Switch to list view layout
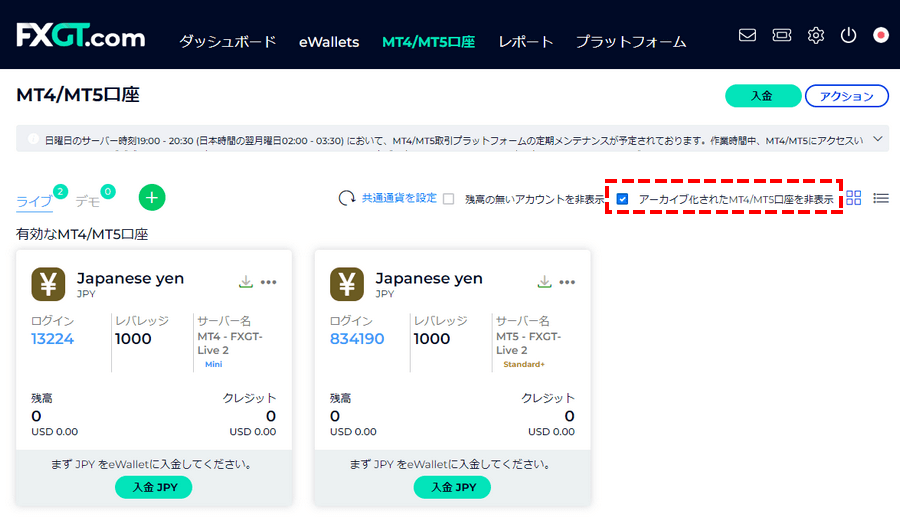This screenshot has width=900, height=518. click(x=881, y=198)
